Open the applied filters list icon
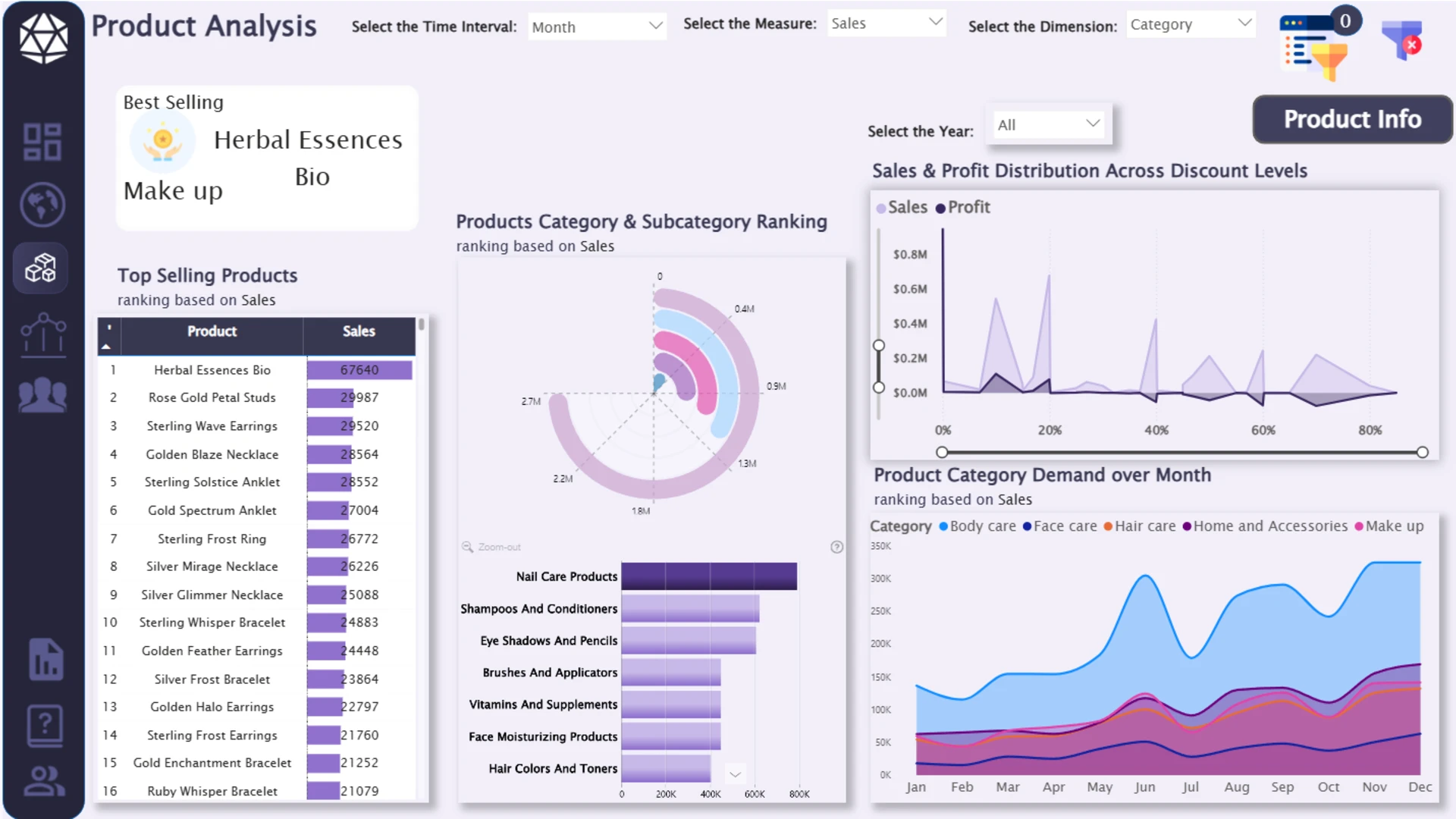The image size is (1456, 819). (x=1315, y=49)
